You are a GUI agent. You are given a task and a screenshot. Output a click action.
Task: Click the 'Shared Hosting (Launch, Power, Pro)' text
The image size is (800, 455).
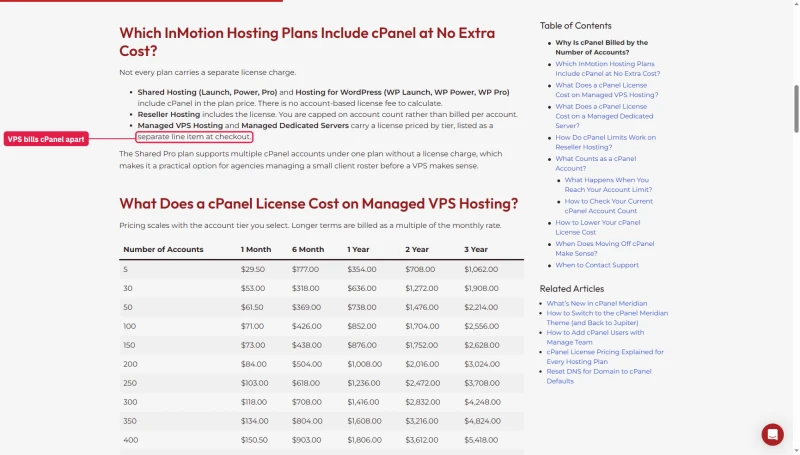pyautogui.click(x=207, y=92)
